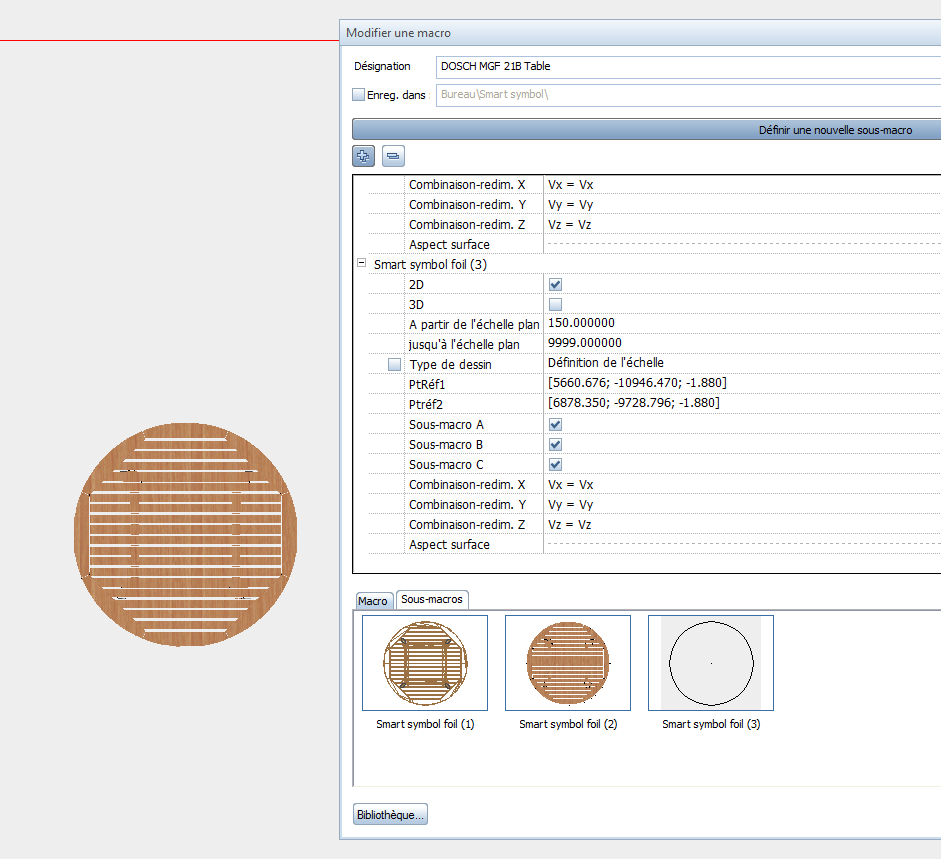941x859 pixels.
Task: Enable the Type de dessin checkbox
Action: point(394,364)
